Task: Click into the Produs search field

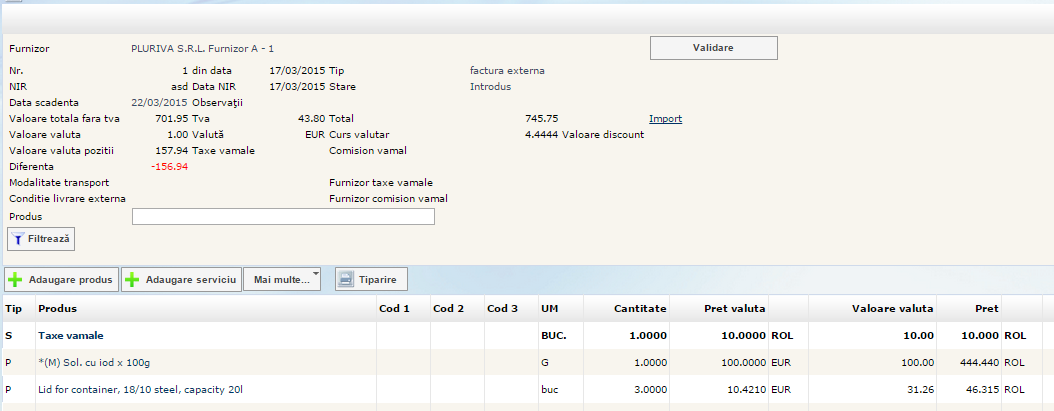Action: coord(283,217)
